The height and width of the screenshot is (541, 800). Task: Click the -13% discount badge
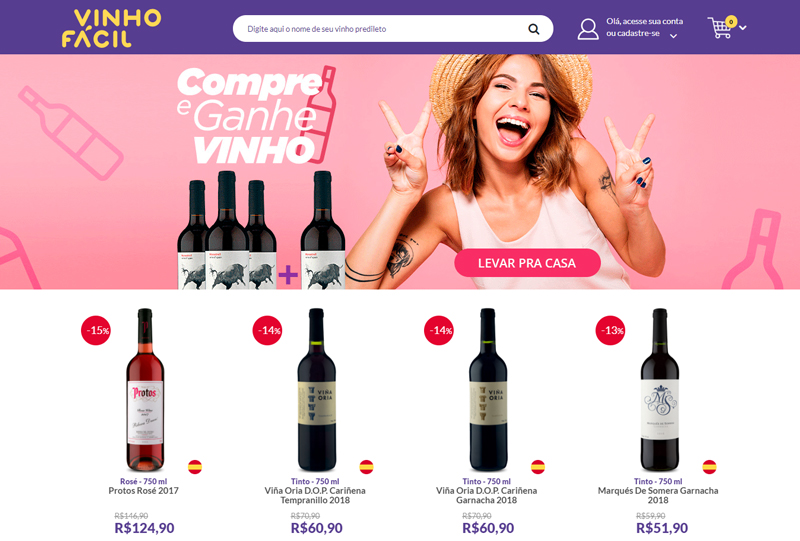click(x=611, y=330)
